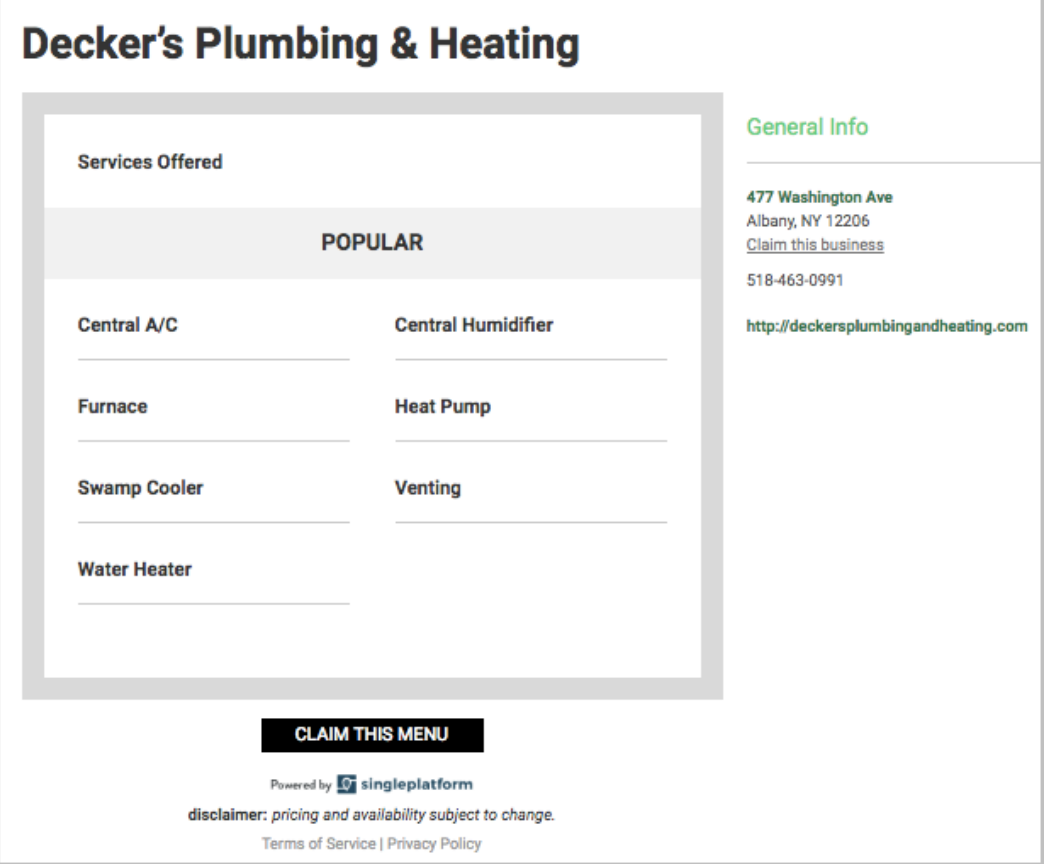1044x864 pixels.
Task: Click the General Info heading
Action: click(x=807, y=126)
